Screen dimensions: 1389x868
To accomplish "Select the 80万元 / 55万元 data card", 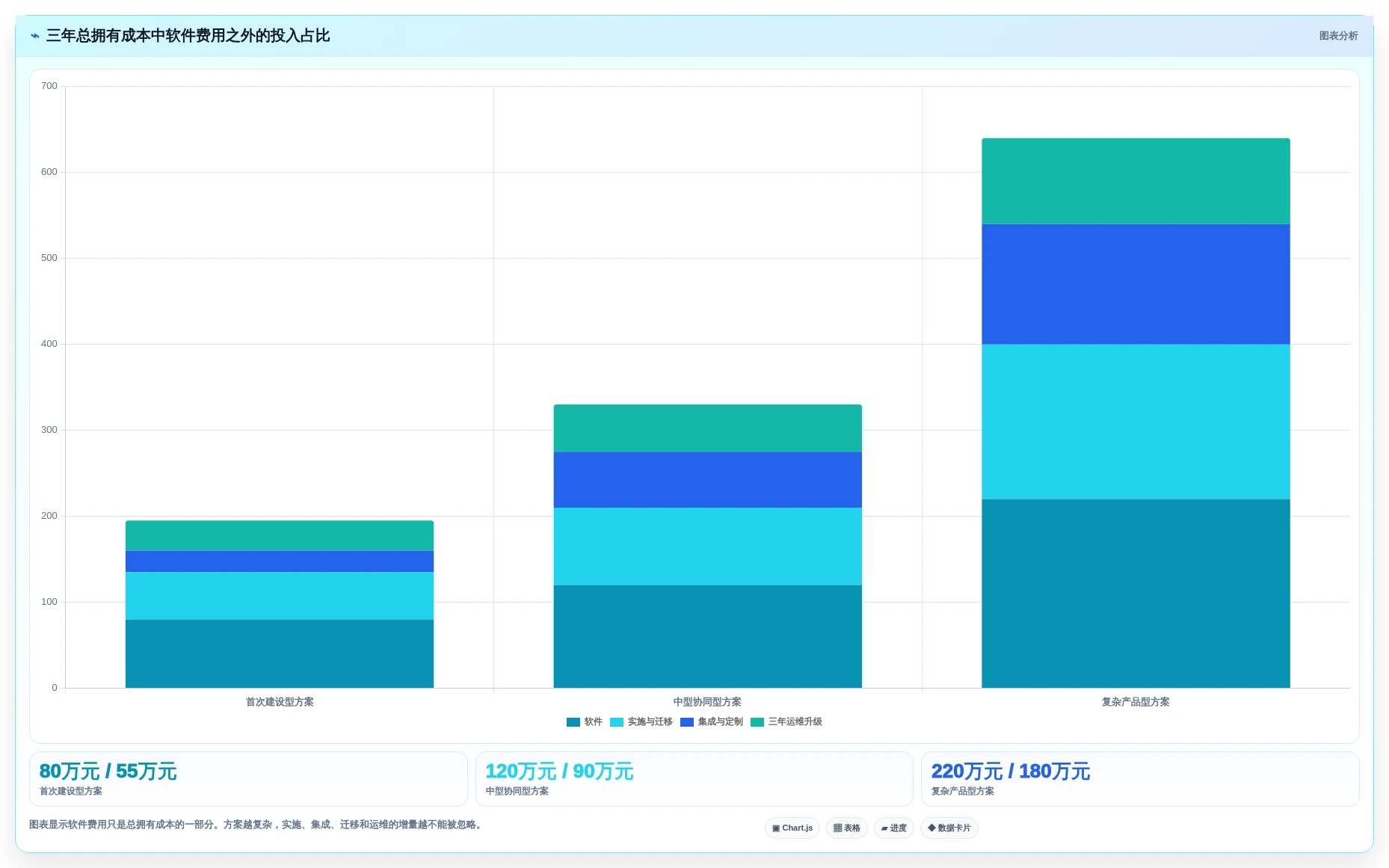I will coord(248,779).
